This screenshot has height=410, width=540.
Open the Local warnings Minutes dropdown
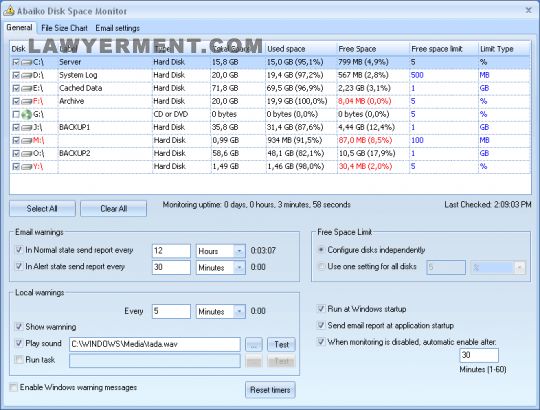pos(239,312)
